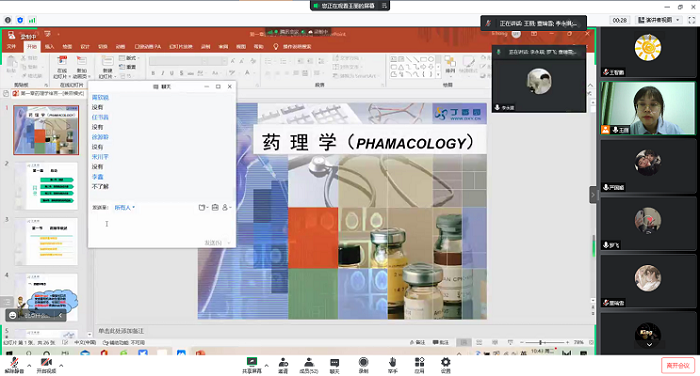This screenshot has width=700, height=376.
Task: Collapse the participant video sidebar
Action: coord(593,195)
